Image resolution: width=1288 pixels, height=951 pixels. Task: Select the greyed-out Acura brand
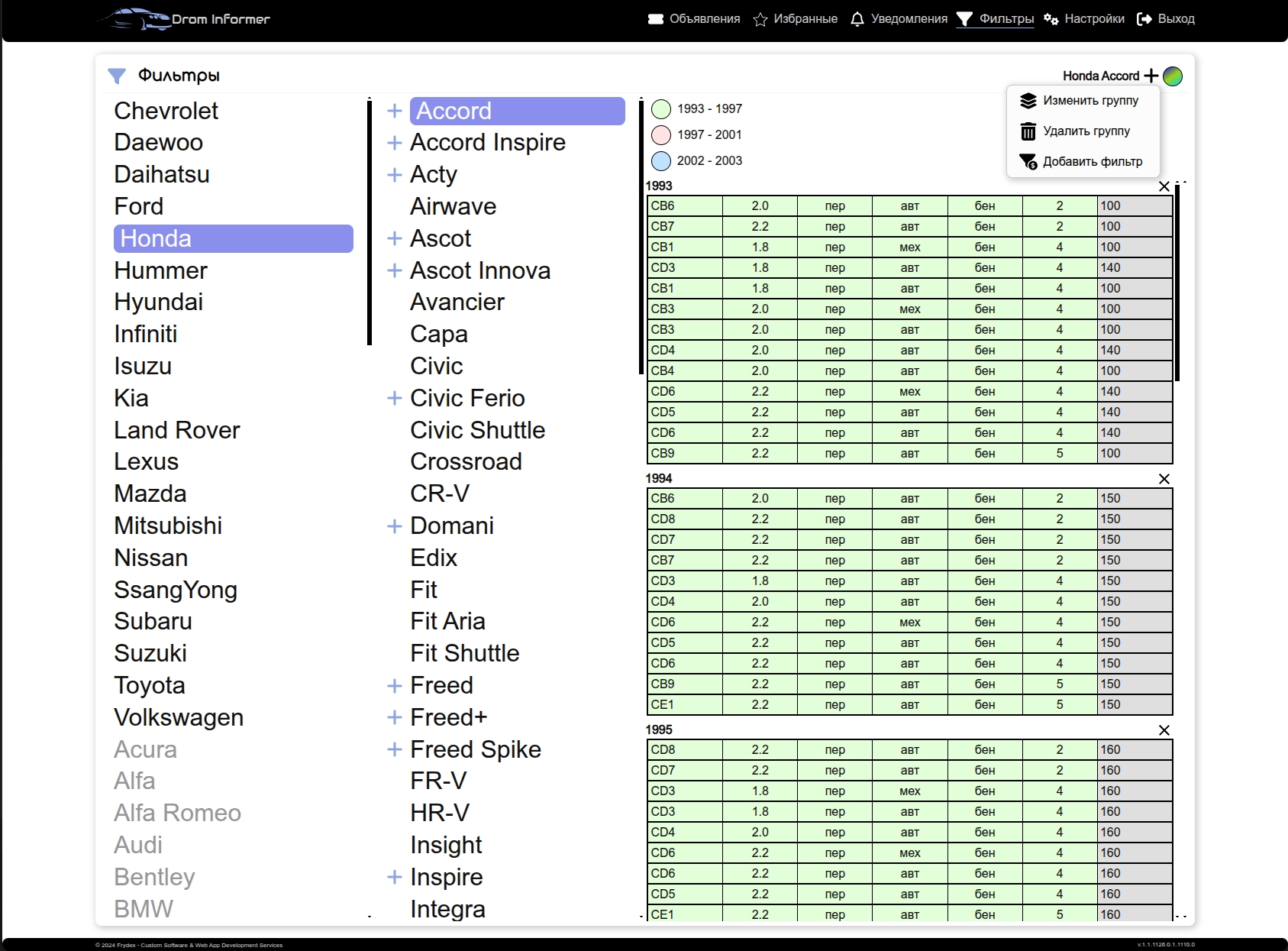pyautogui.click(x=145, y=749)
